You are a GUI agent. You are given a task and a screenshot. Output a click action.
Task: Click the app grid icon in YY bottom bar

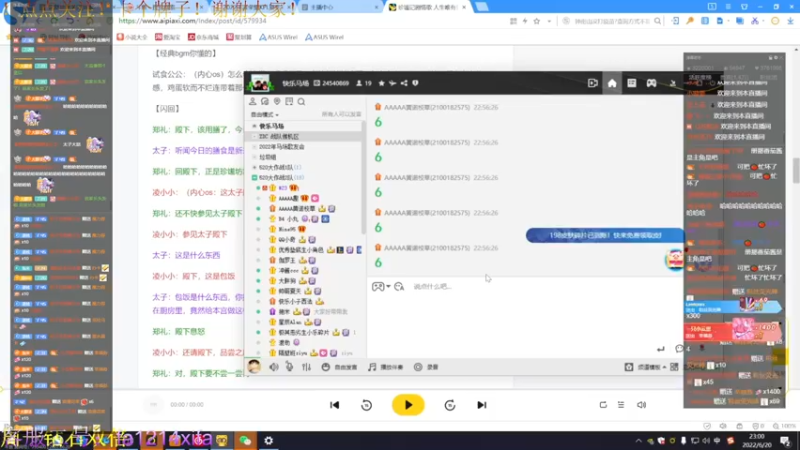click(x=674, y=367)
